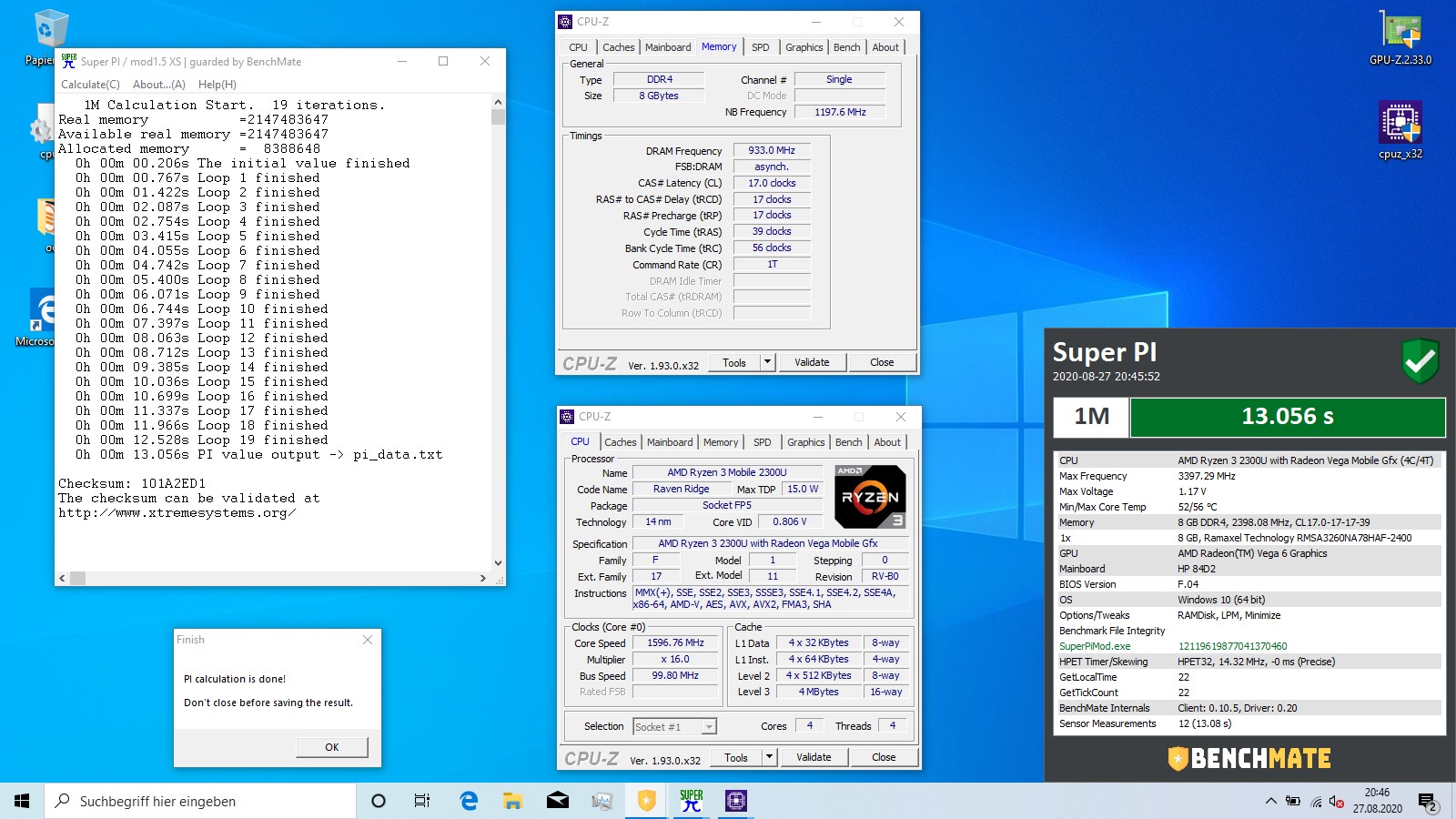Click Memory Type DDR4 field

(659, 79)
